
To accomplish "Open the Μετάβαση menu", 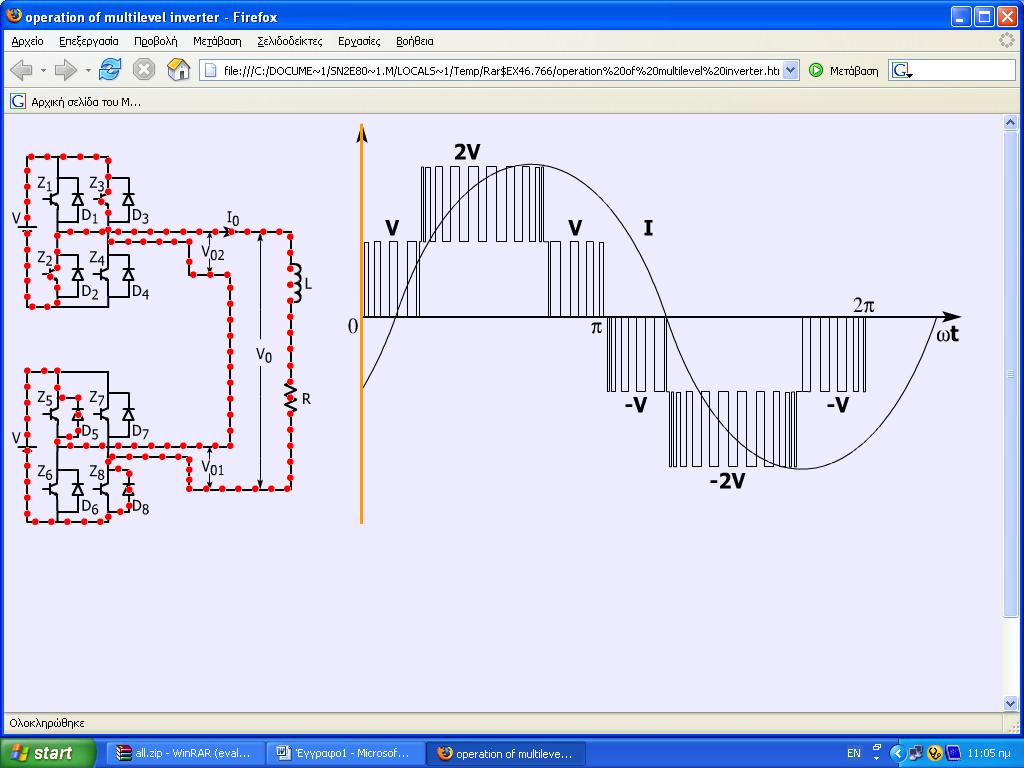I will (217, 41).
